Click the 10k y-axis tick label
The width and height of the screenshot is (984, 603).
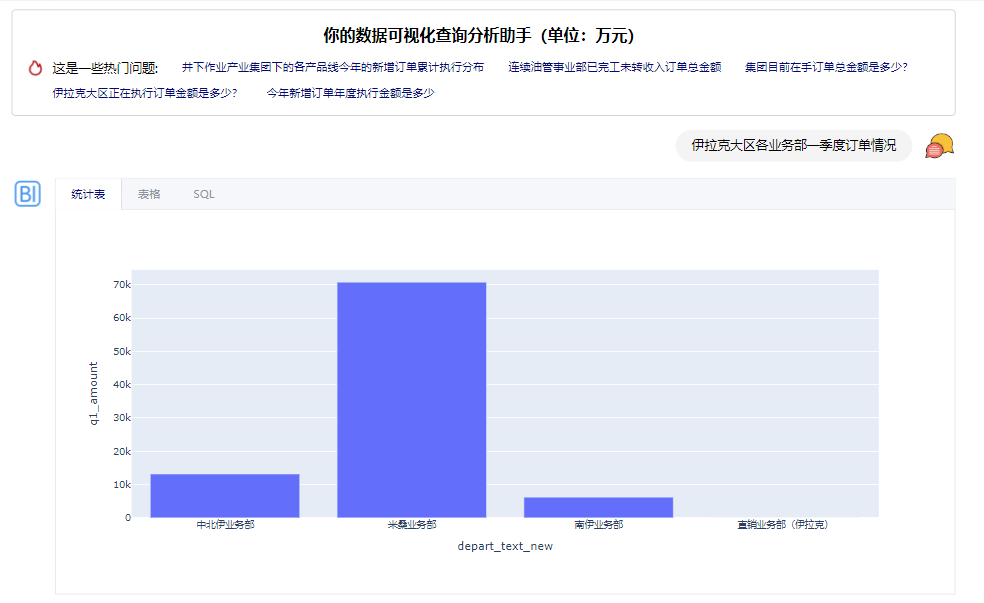click(x=122, y=484)
